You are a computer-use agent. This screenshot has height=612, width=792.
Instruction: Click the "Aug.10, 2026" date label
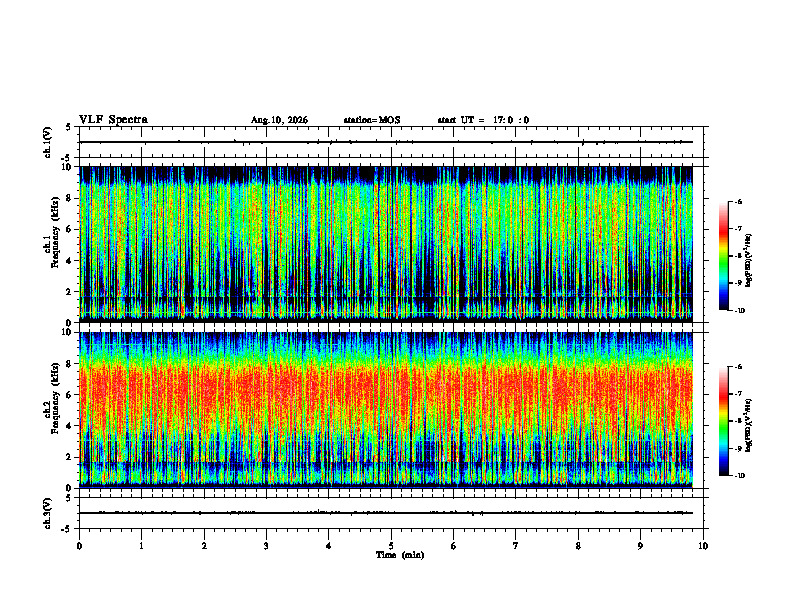(x=279, y=120)
